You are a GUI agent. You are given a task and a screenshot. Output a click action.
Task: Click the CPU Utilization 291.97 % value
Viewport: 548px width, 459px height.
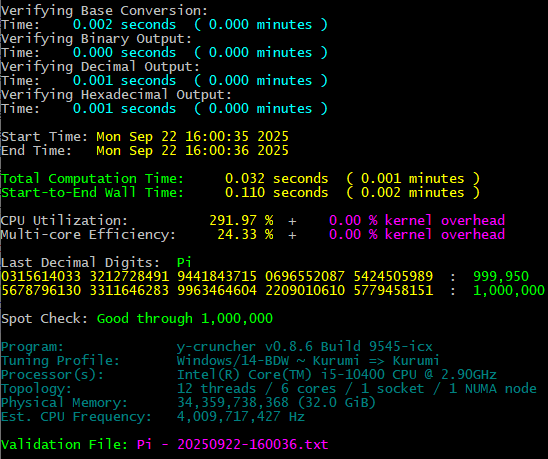pyautogui.click(x=241, y=221)
